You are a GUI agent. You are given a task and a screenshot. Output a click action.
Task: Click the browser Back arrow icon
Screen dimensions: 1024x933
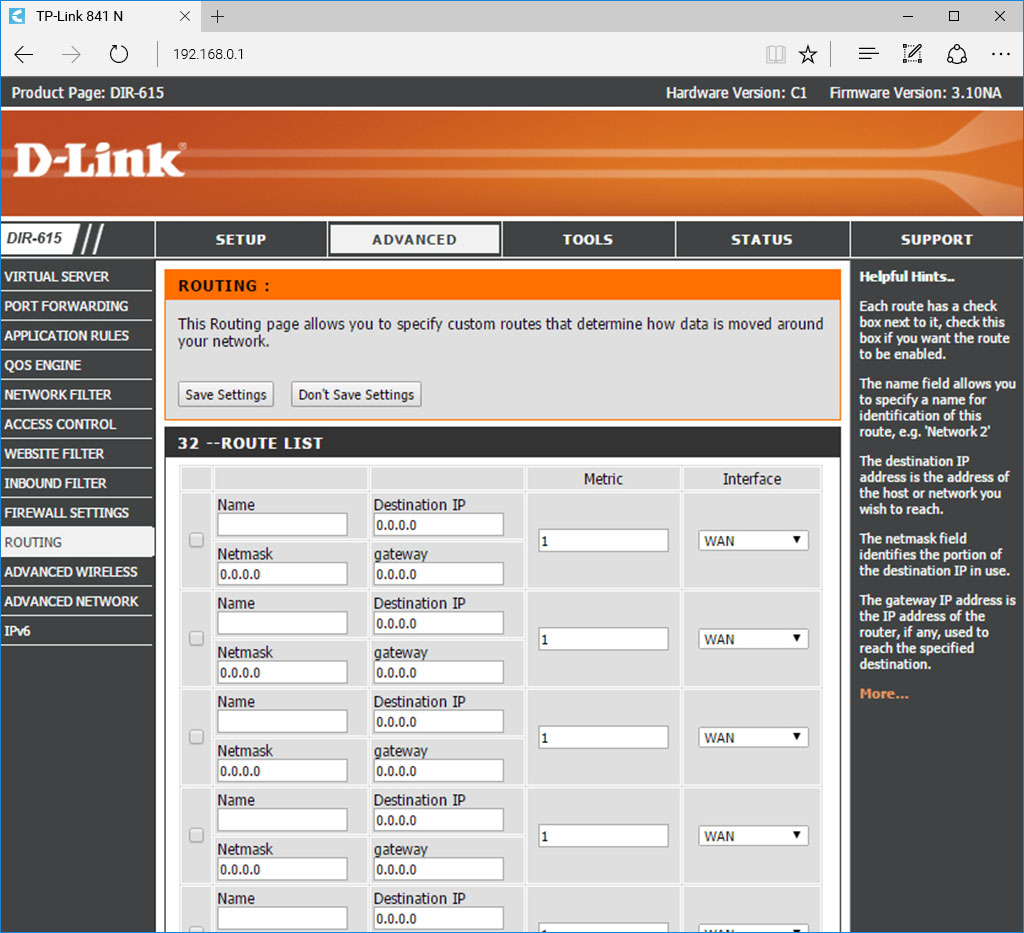click(24, 54)
